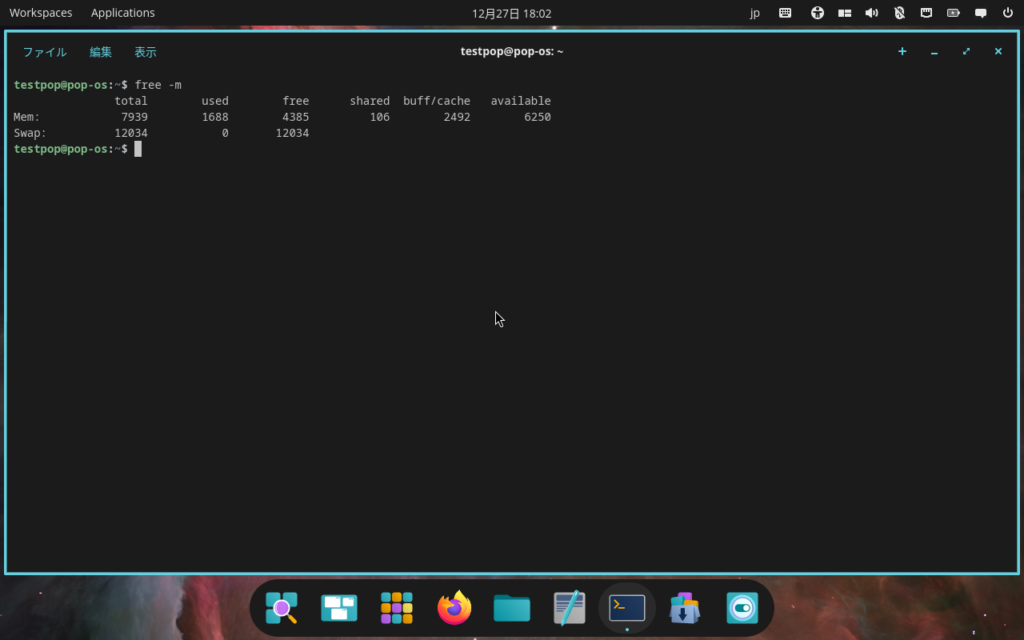The image size is (1024, 640).
Task: Open the Workspaces overview
Action: pos(40,13)
